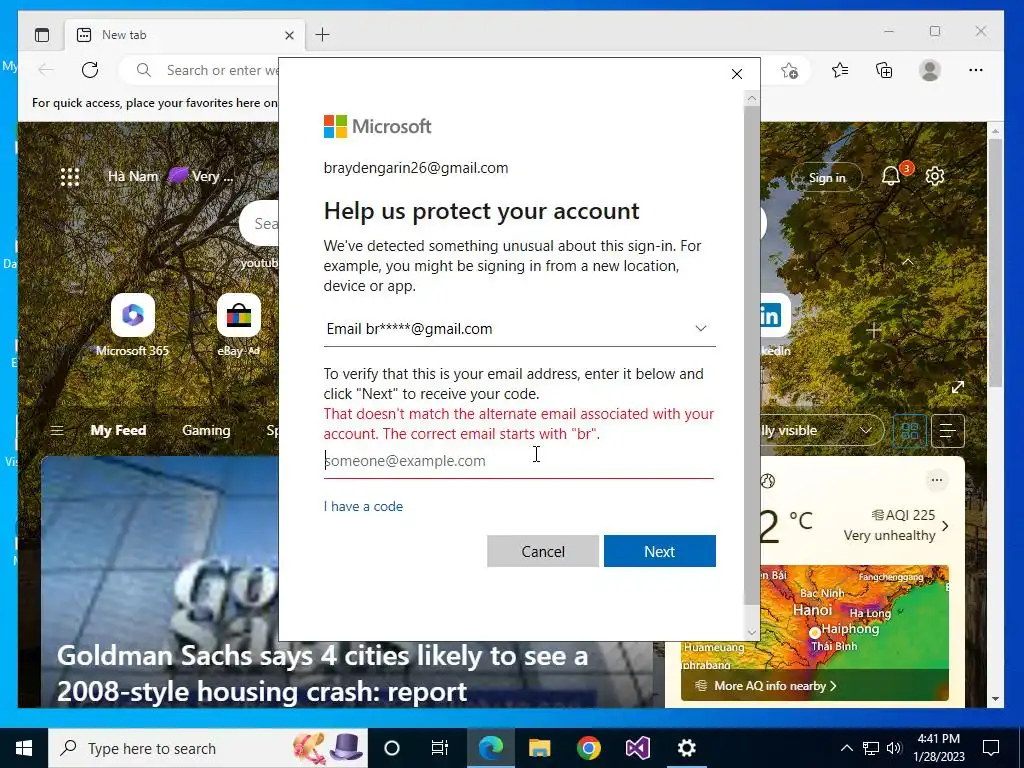1024x768 pixels.
Task: Show hidden system tray icons chevron
Action: click(846, 748)
